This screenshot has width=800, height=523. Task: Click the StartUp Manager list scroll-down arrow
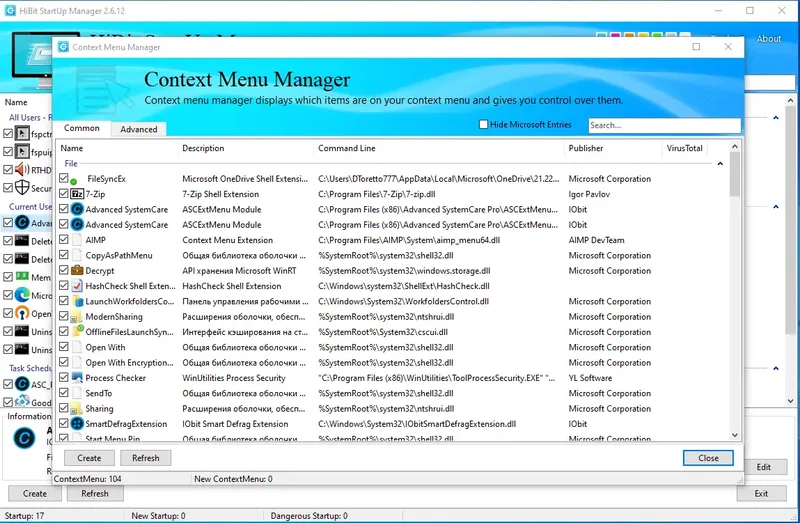pos(790,401)
